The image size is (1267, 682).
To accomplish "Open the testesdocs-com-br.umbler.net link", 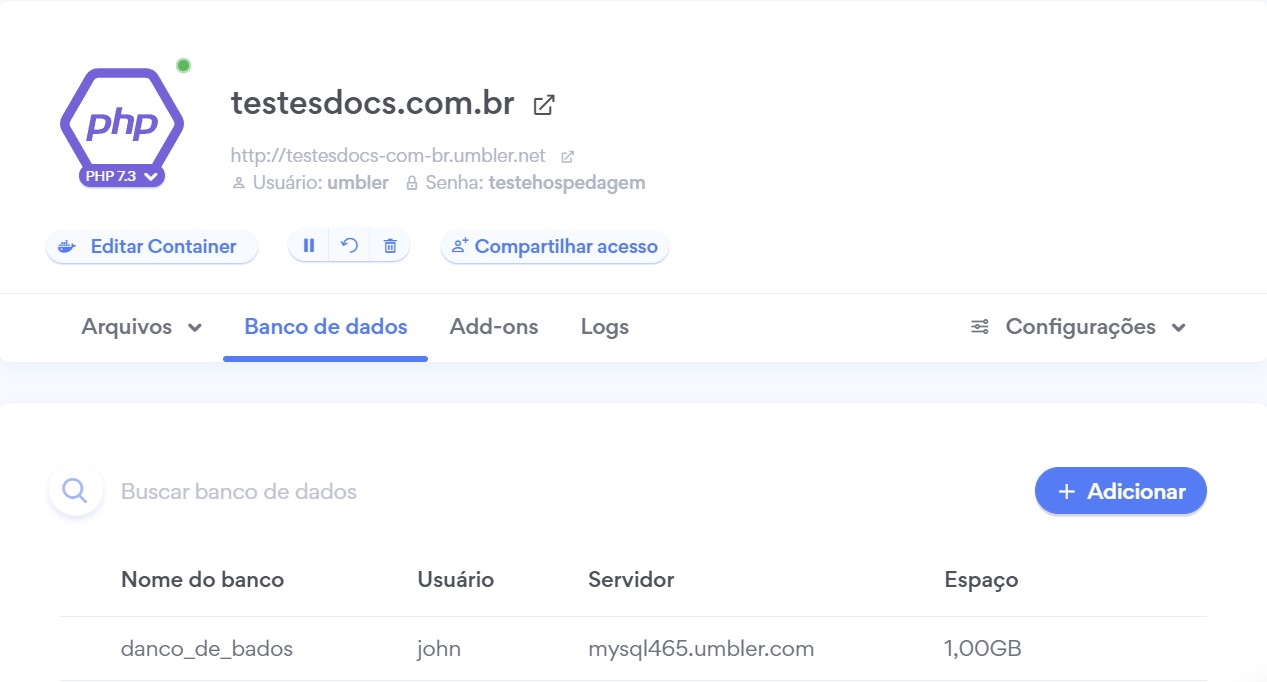I will (x=388, y=156).
